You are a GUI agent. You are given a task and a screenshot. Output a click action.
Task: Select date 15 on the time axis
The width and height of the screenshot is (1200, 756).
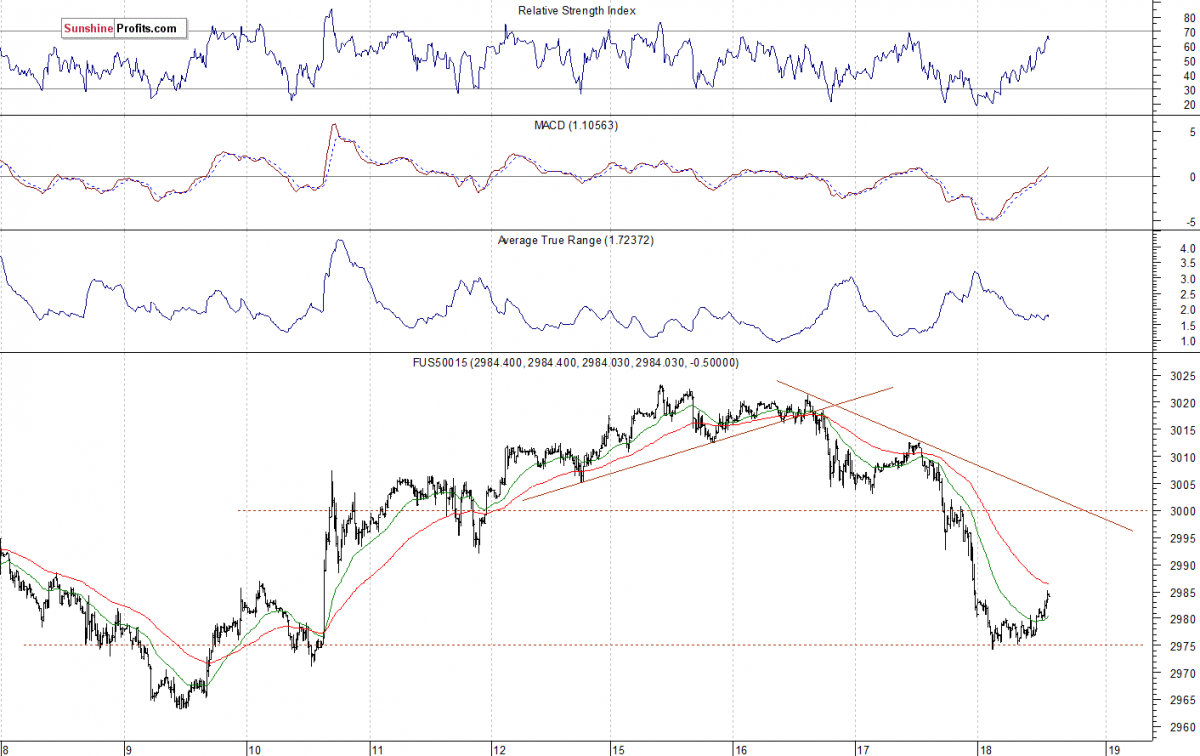(x=619, y=747)
